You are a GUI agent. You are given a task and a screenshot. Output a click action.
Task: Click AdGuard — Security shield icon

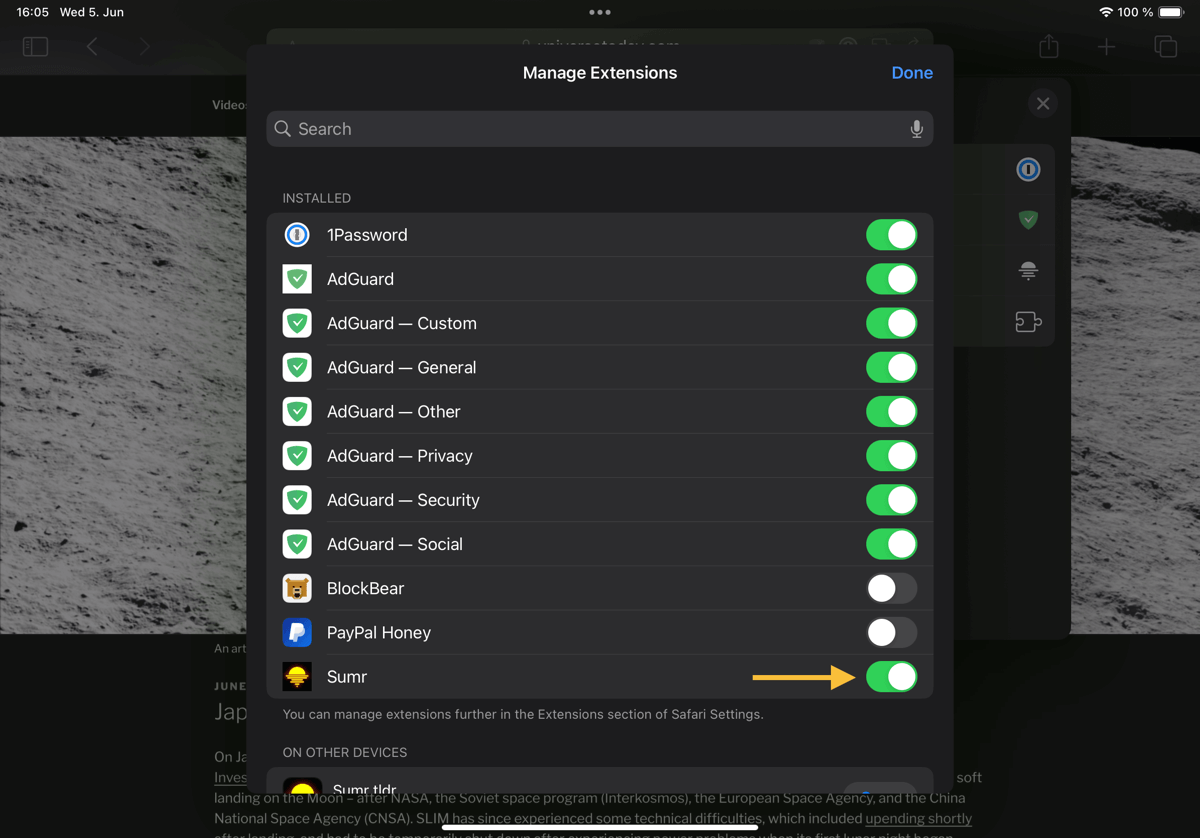point(297,500)
